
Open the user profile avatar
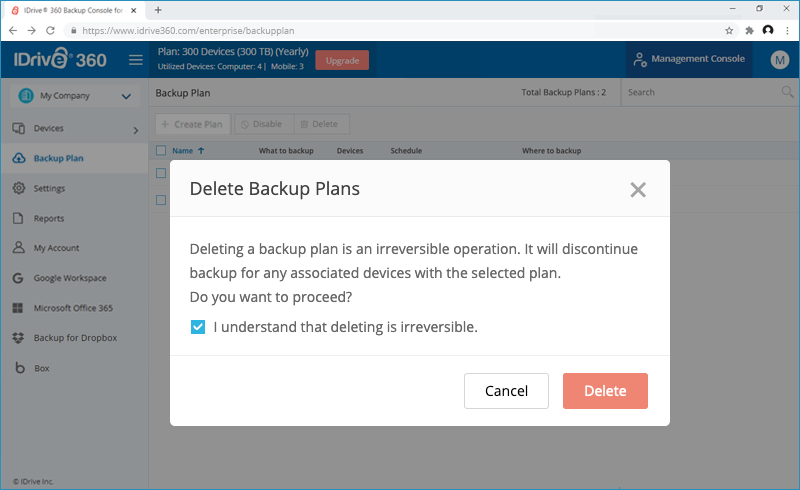click(780, 60)
